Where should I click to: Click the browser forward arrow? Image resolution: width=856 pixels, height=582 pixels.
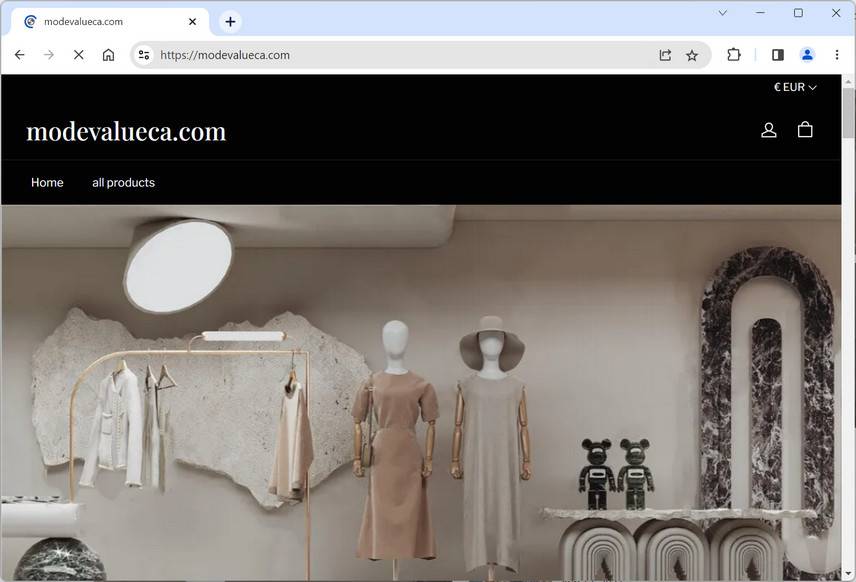(49, 55)
